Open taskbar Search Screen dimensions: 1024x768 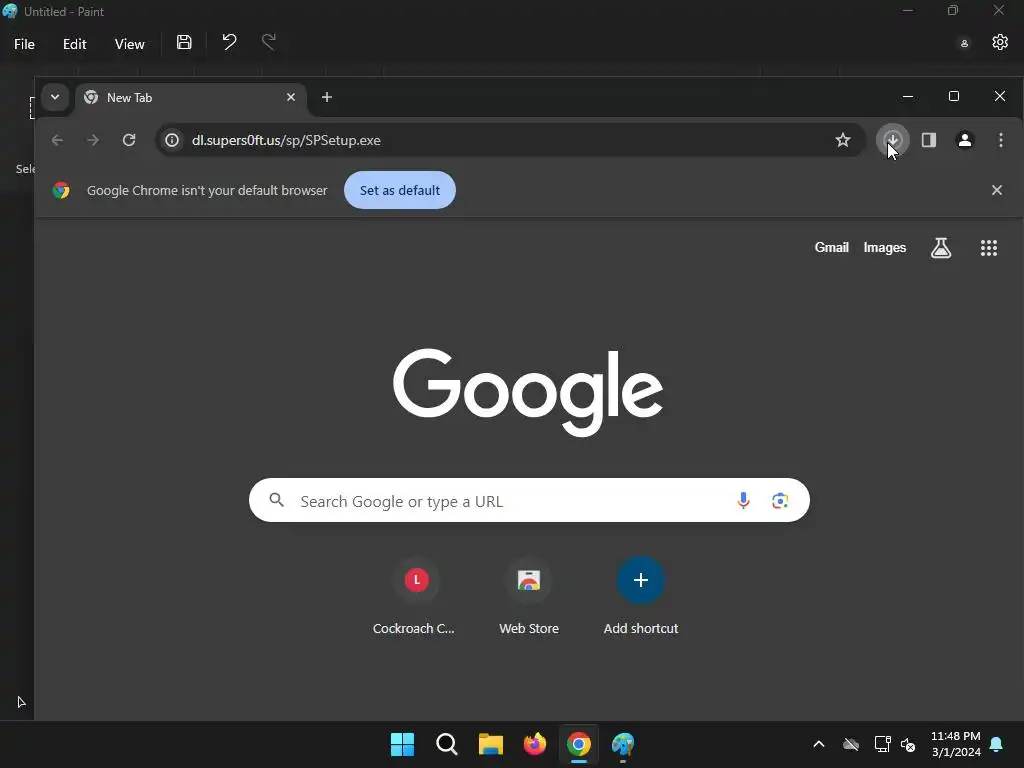(x=447, y=744)
